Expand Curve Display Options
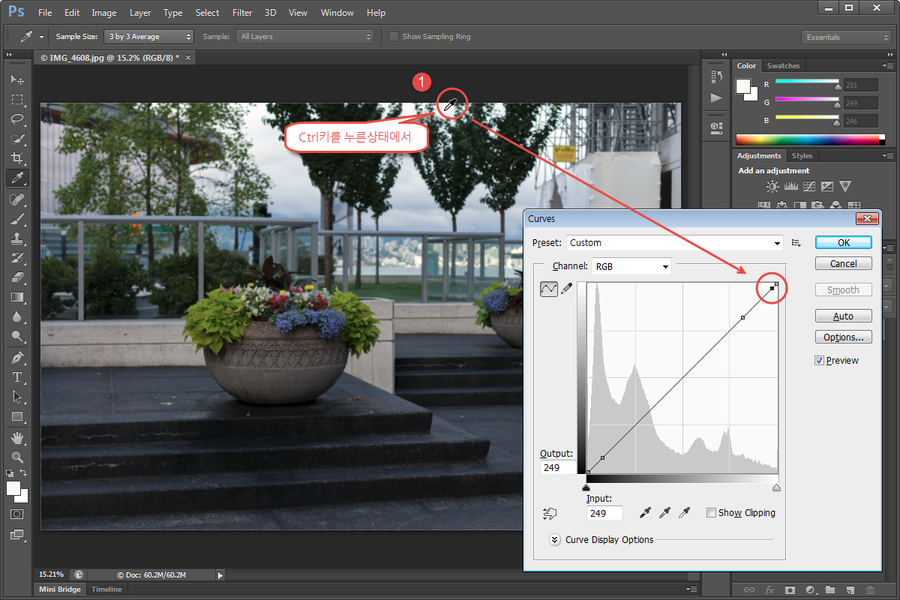The height and width of the screenshot is (600, 900). pyautogui.click(x=554, y=540)
